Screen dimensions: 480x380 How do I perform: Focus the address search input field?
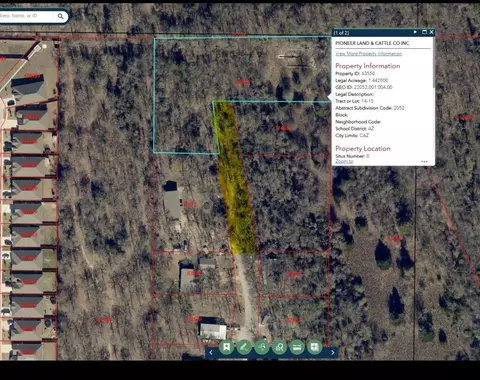click(26, 16)
